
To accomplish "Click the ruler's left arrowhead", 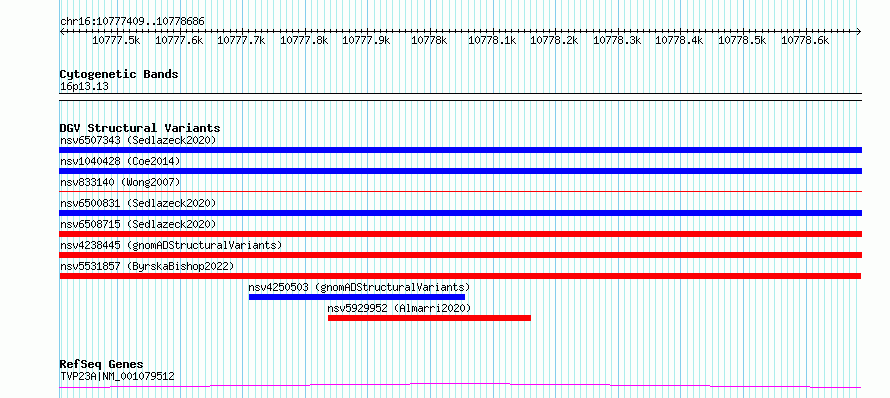I will [x=62, y=31].
